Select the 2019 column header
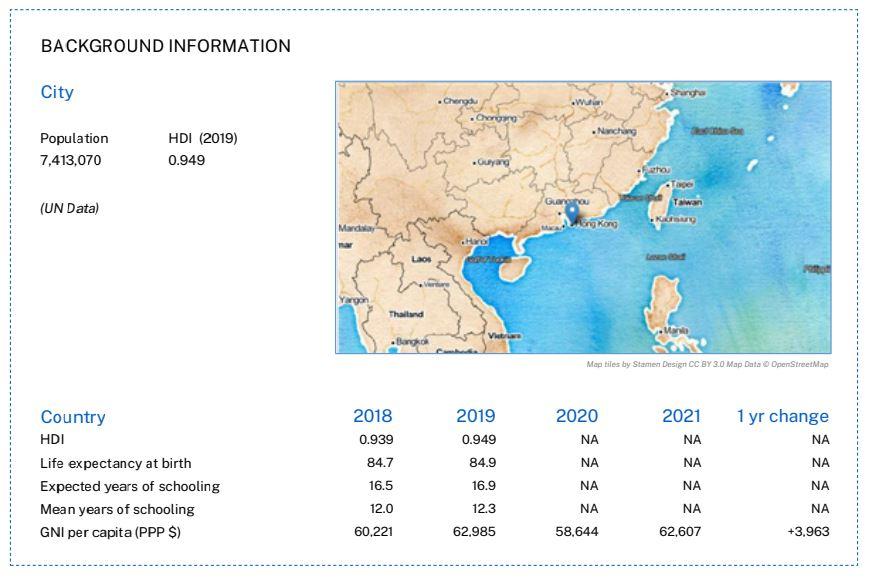This screenshot has height=578, width=873. pyautogui.click(x=475, y=416)
